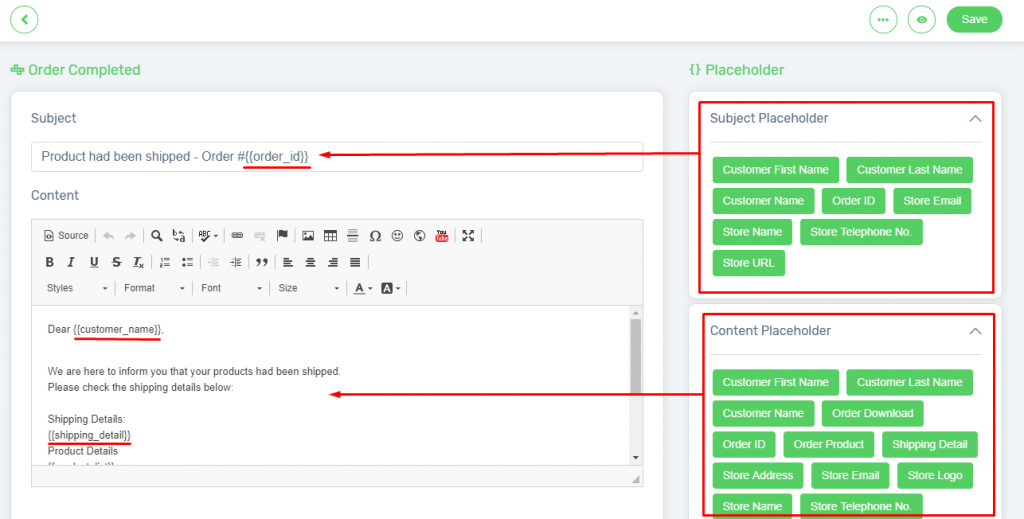1024x519 pixels.
Task: Click the green Save button
Action: pos(974,19)
